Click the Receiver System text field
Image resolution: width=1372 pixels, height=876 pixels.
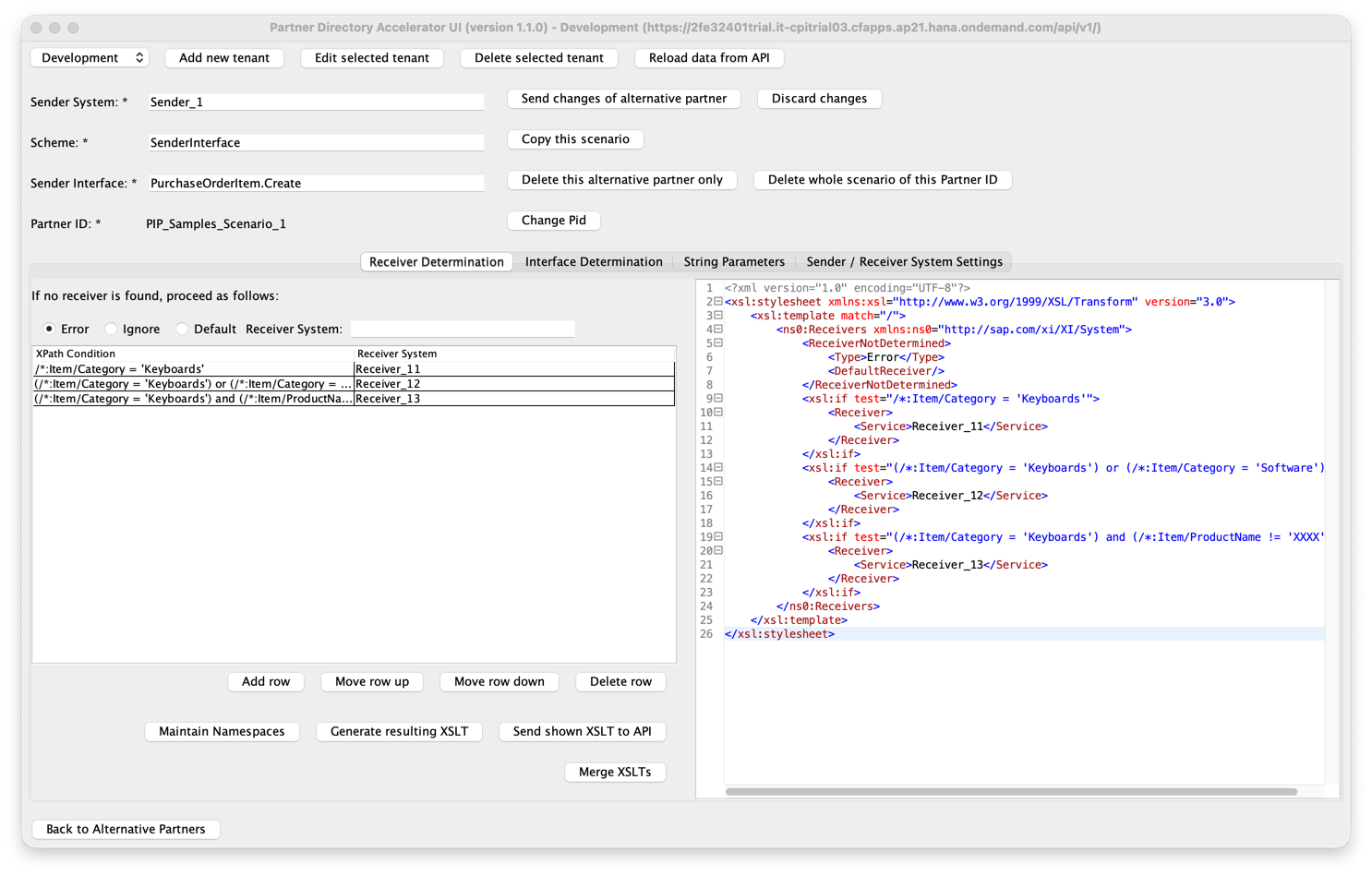click(463, 329)
